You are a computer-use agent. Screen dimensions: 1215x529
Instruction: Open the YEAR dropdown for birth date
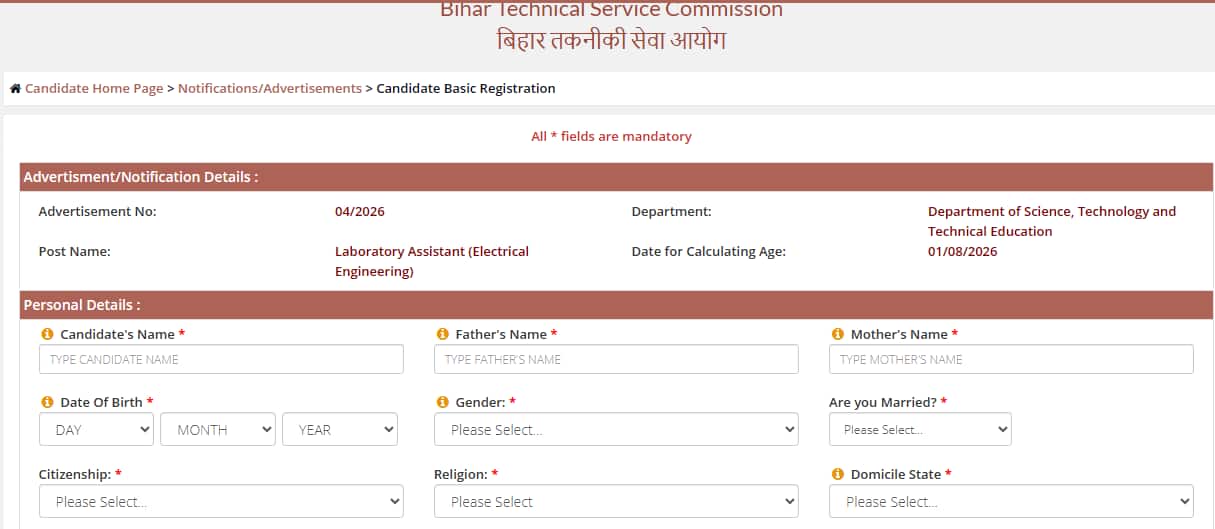tap(340, 430)
